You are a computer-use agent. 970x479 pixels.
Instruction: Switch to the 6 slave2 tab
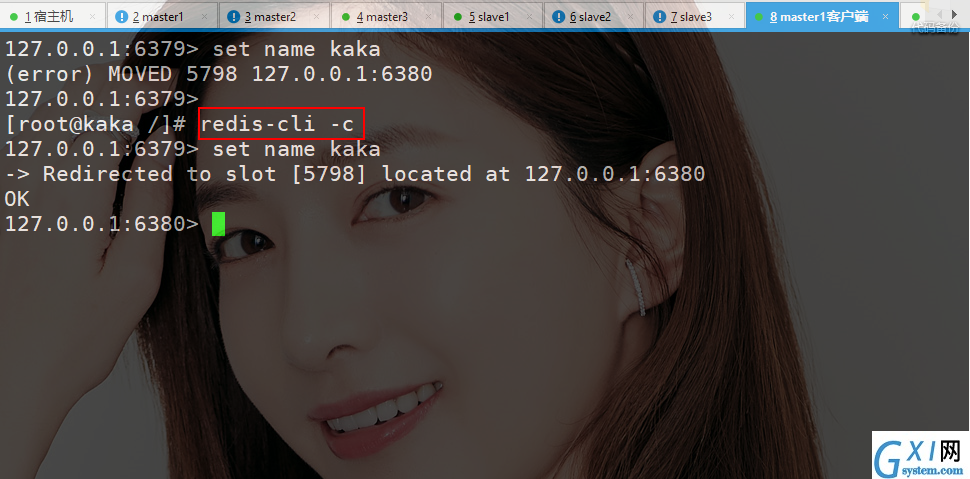click(594, 16)
